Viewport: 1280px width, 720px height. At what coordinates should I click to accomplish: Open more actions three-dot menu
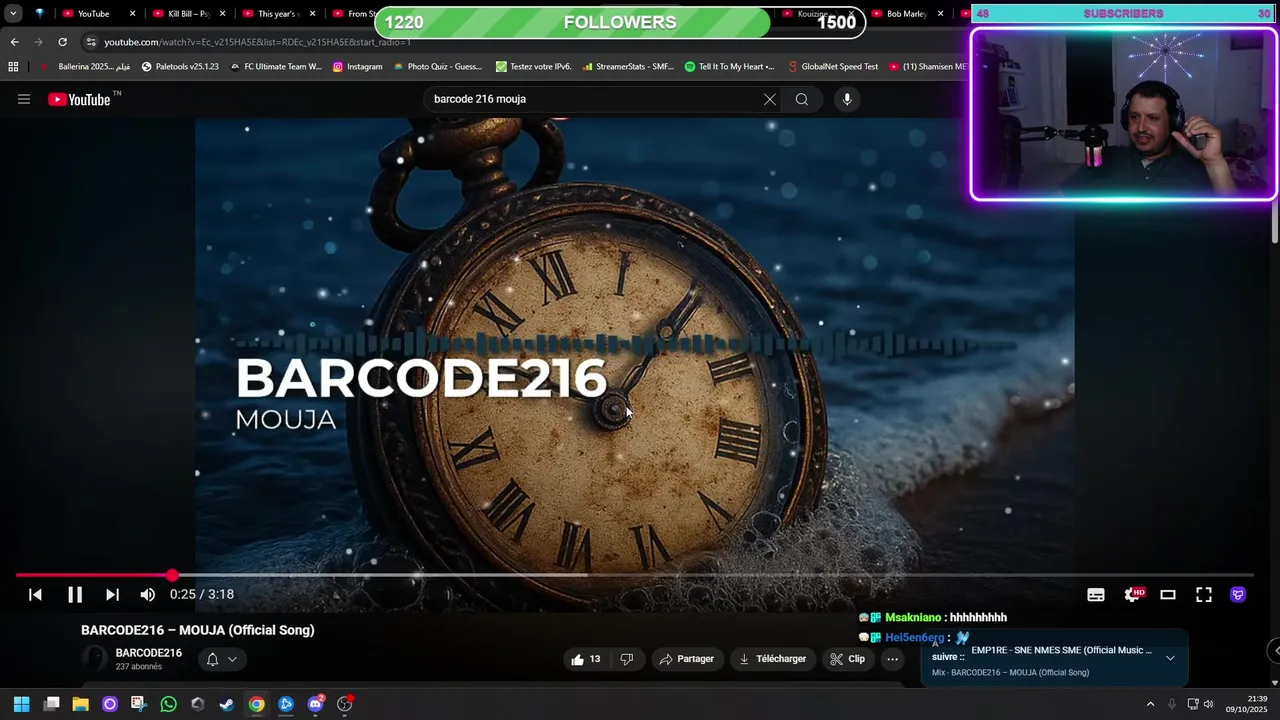pos(892,659)
